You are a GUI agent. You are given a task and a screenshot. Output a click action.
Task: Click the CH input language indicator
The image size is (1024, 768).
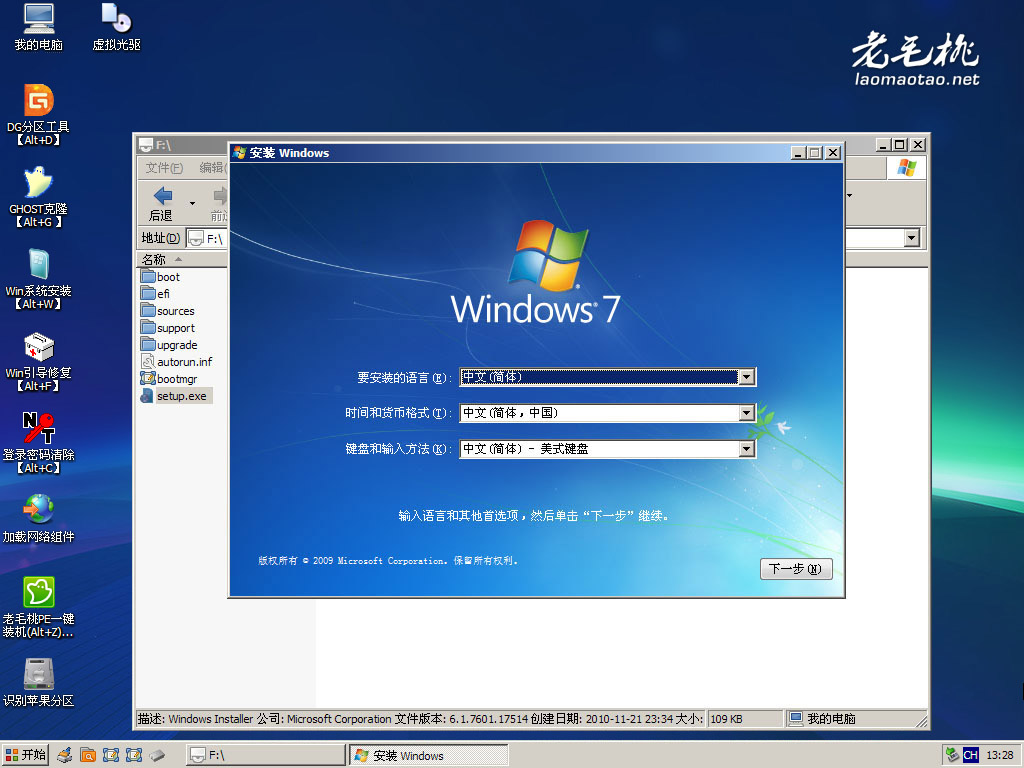[x=970, y=755]
